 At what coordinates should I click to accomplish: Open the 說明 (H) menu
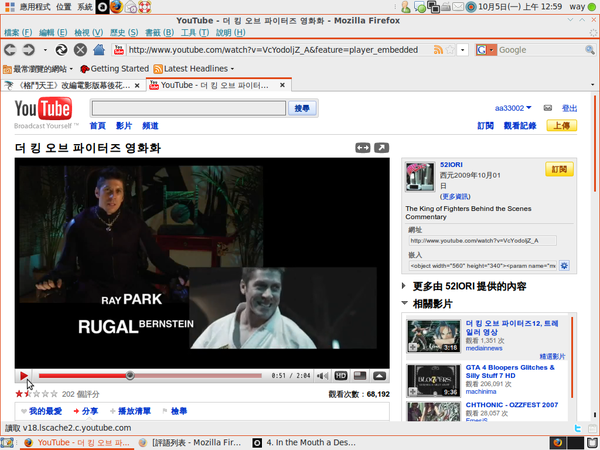(x=230, y=33)
